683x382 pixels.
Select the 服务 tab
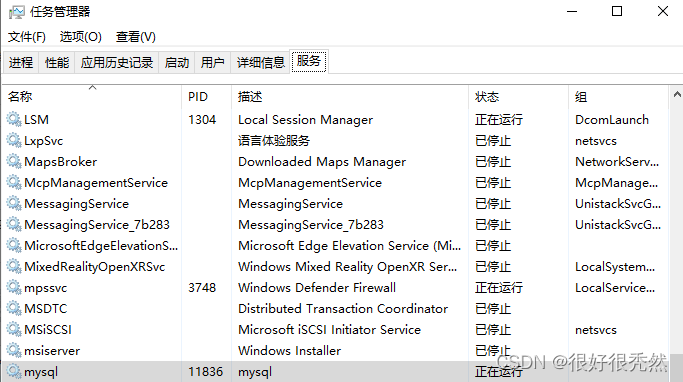tap(309, 61)
